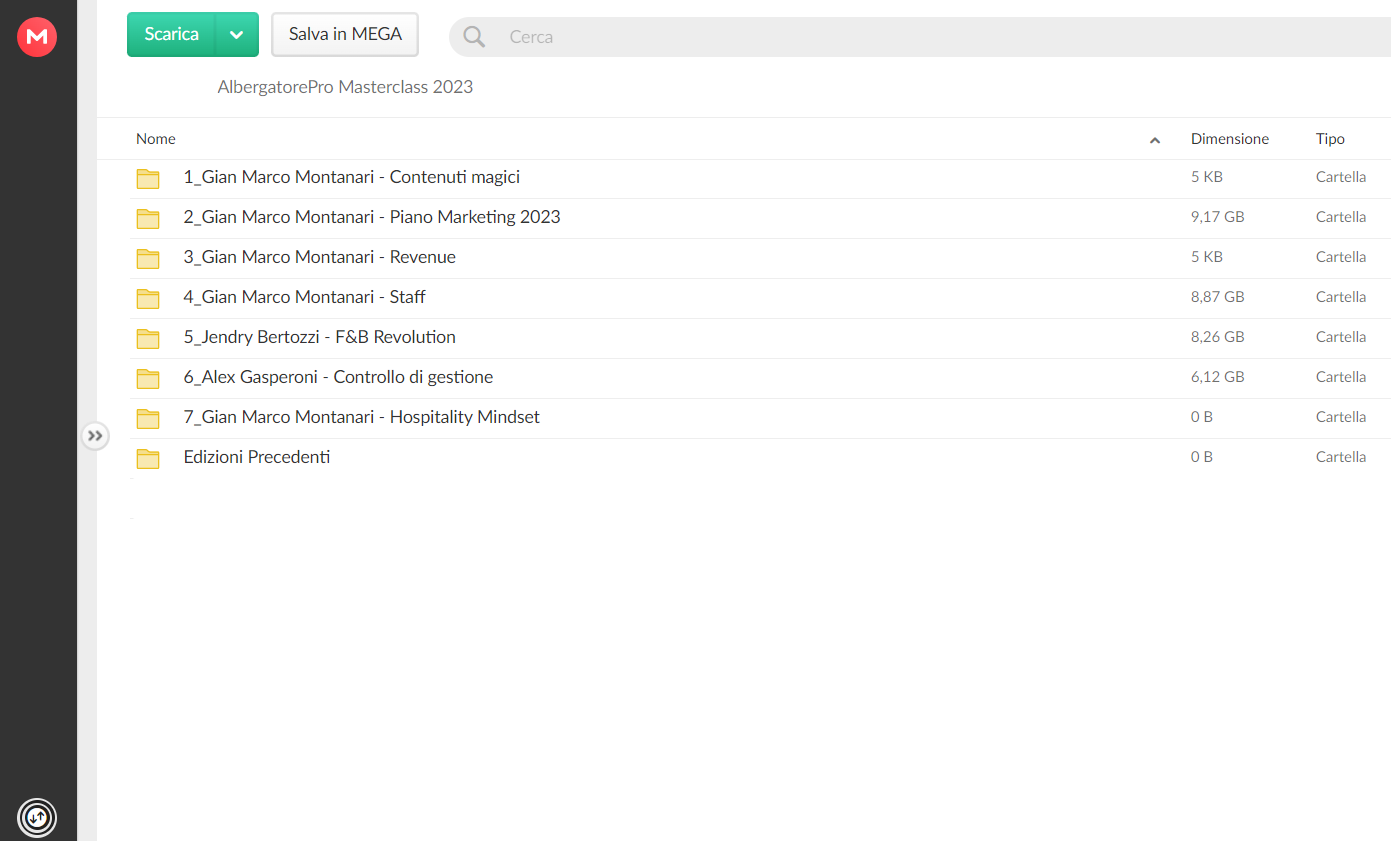Click folder icon of Piano Marketing 2023
The width and height of the screenshot is (1391, 841).
point(148,219)
